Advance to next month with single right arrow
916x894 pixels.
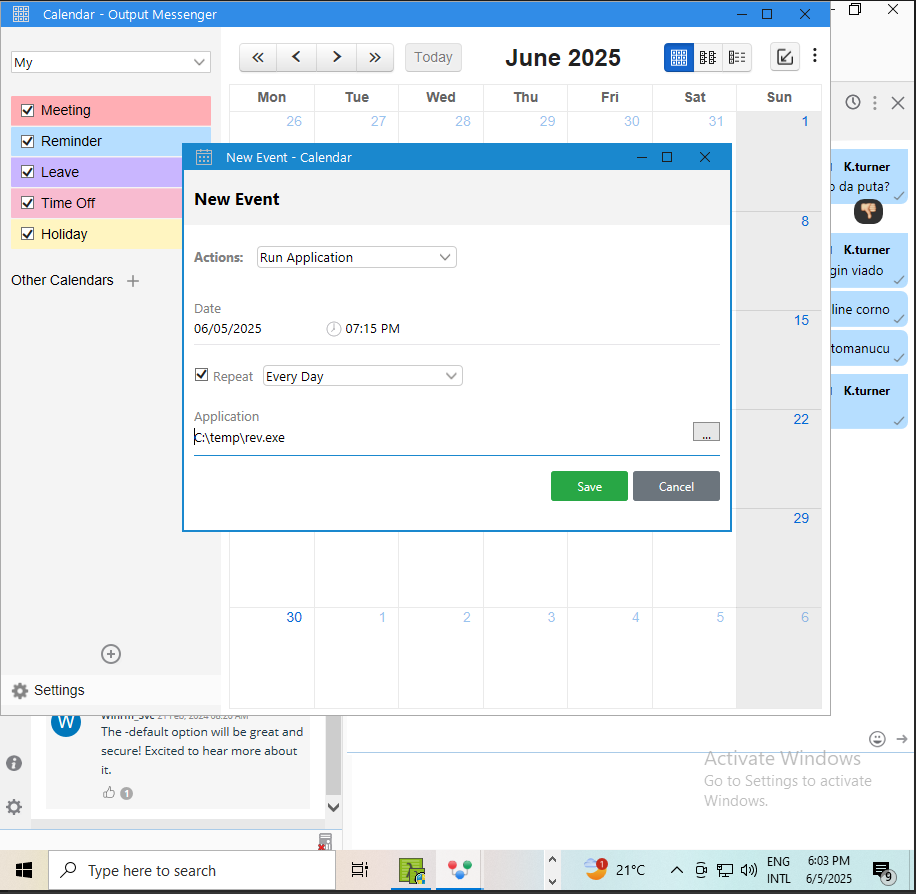[x=337, y=57]
